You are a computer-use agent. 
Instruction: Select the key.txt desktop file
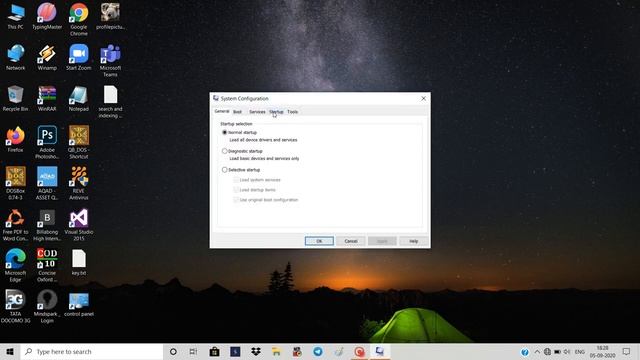[x=79, y=262]
